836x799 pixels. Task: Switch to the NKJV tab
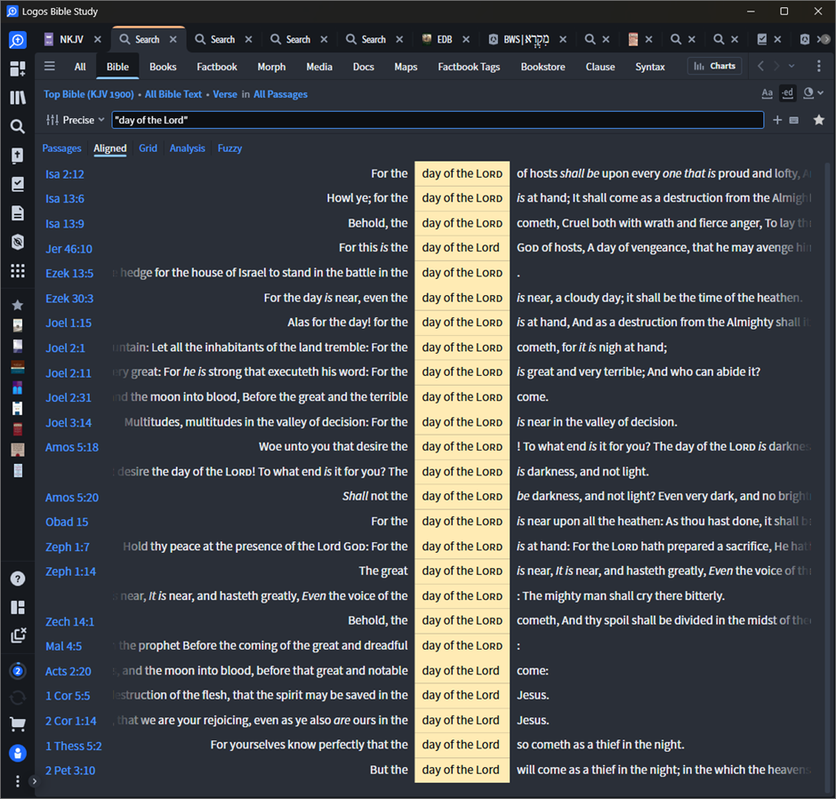tap(65, 39)
